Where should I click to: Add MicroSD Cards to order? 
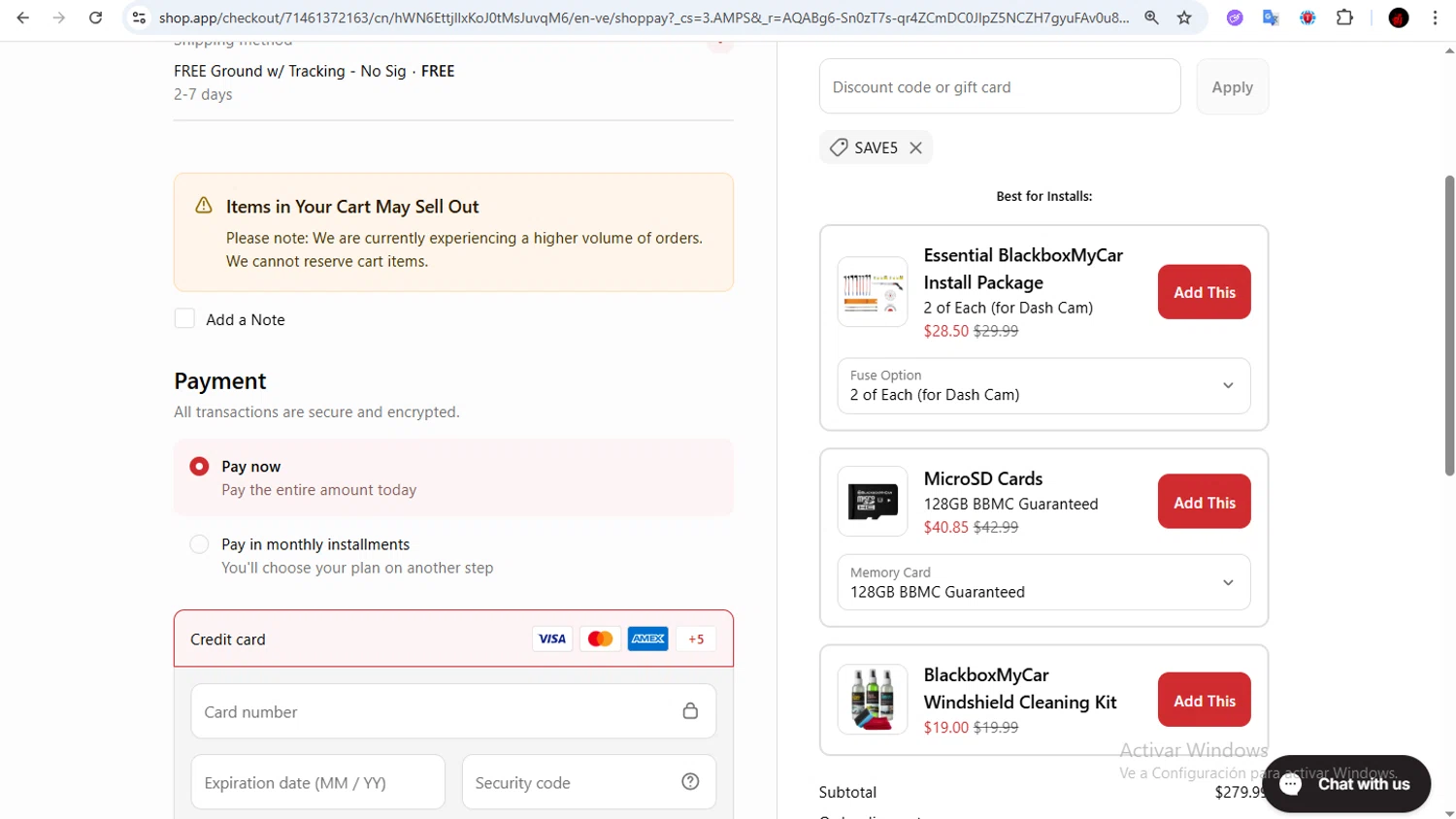[x=1204, y=502]
